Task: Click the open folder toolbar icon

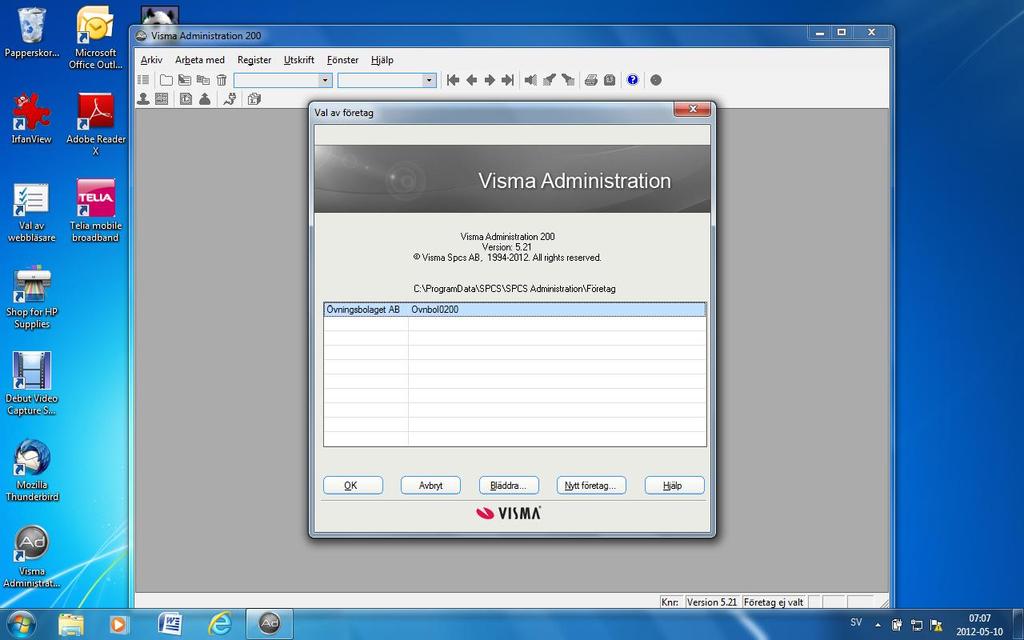Action: tap(167, 80)
